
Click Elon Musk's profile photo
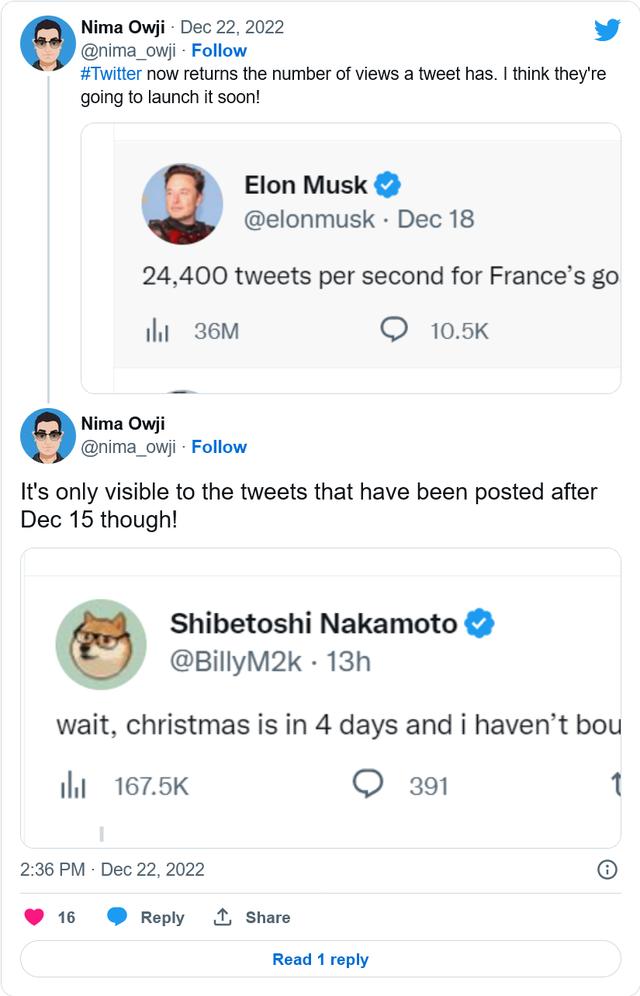point(182,204)
